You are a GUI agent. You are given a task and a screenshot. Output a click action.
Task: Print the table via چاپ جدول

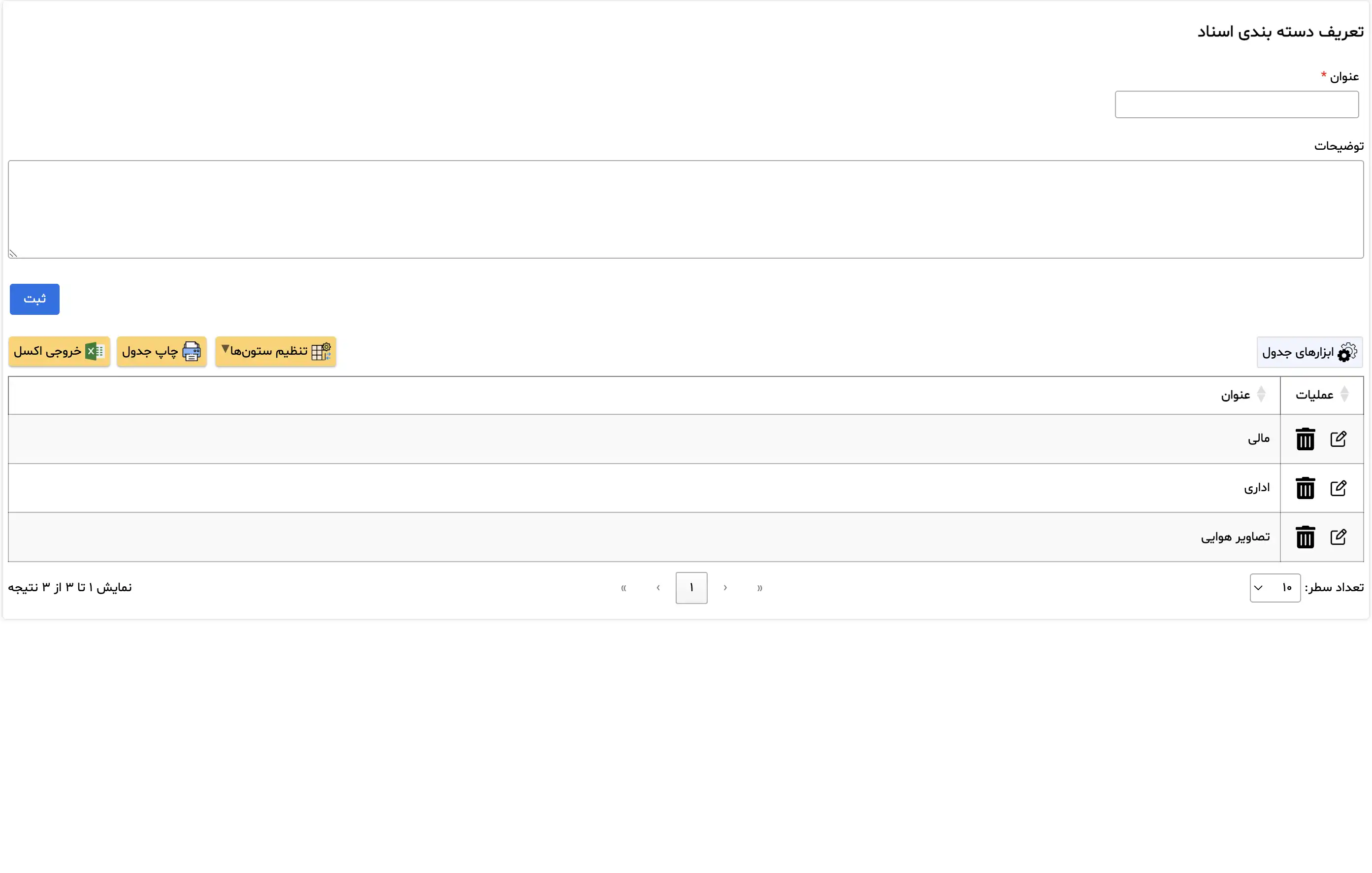pos(161,351)
